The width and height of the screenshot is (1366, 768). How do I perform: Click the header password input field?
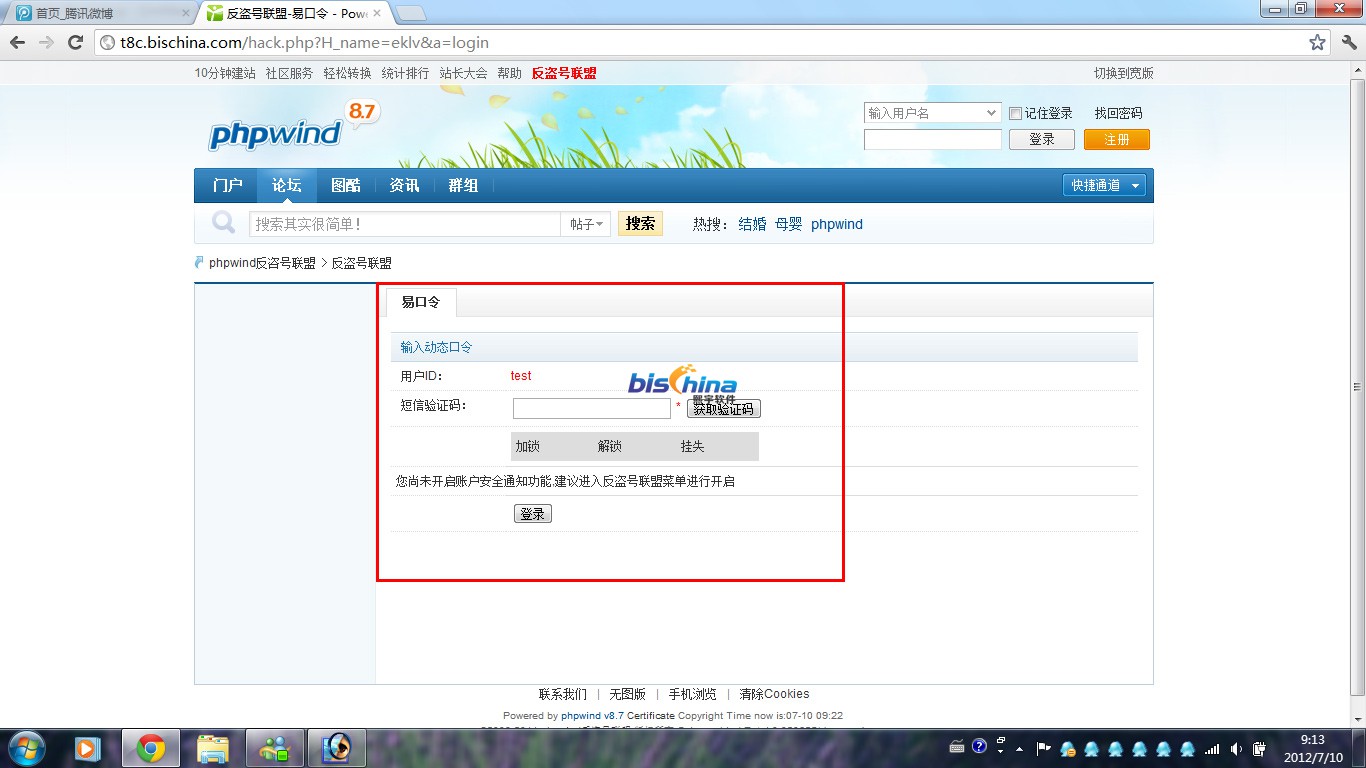pyautogui.click(x=932, y=140)
